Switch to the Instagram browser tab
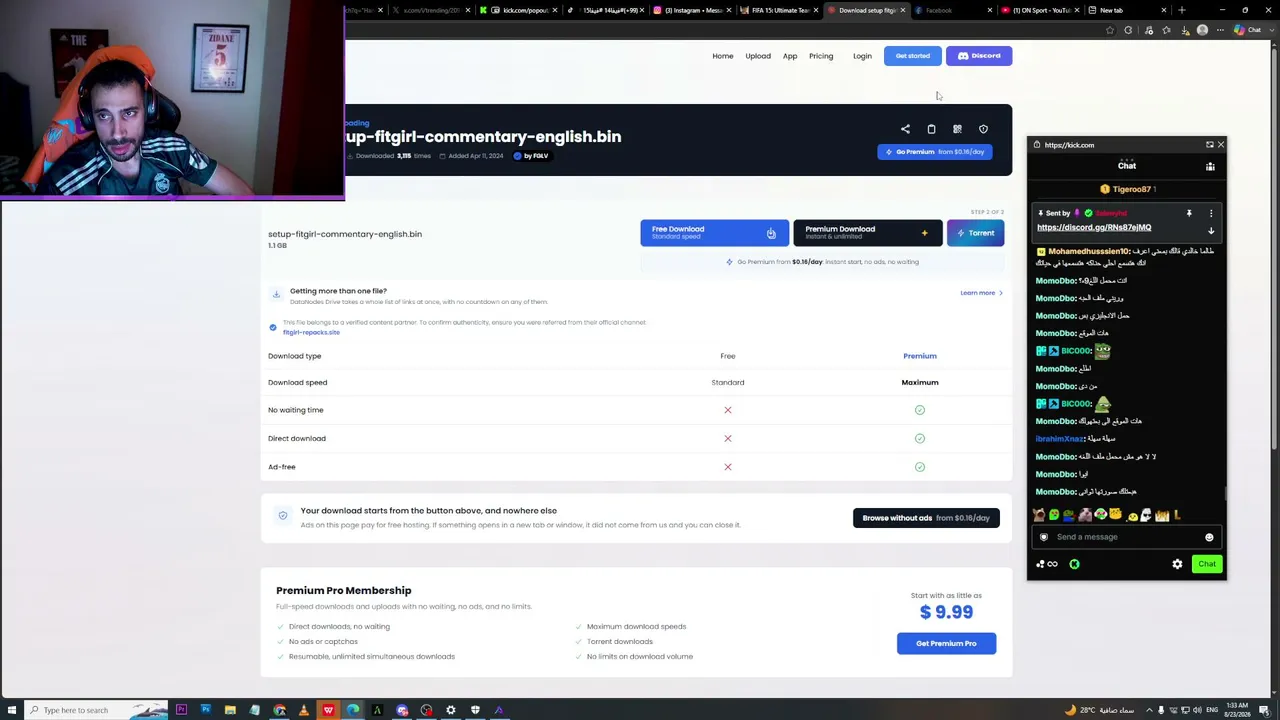1280x720 pixels. pyautogui.click(x=689, y=10)
